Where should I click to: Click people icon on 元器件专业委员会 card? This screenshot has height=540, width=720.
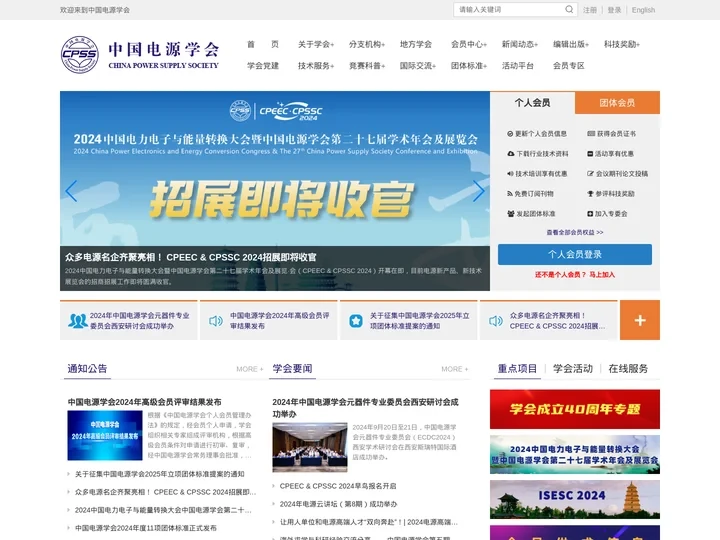tap(78, 321)
